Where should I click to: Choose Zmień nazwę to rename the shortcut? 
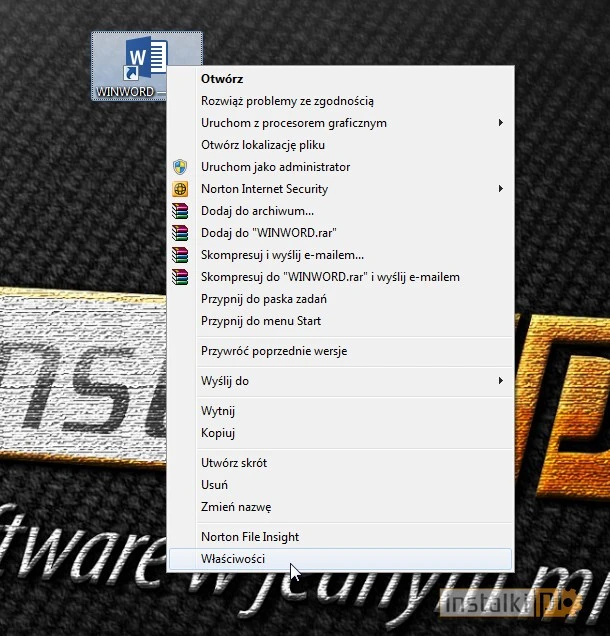pyautogui.click(x=236, y=507)
